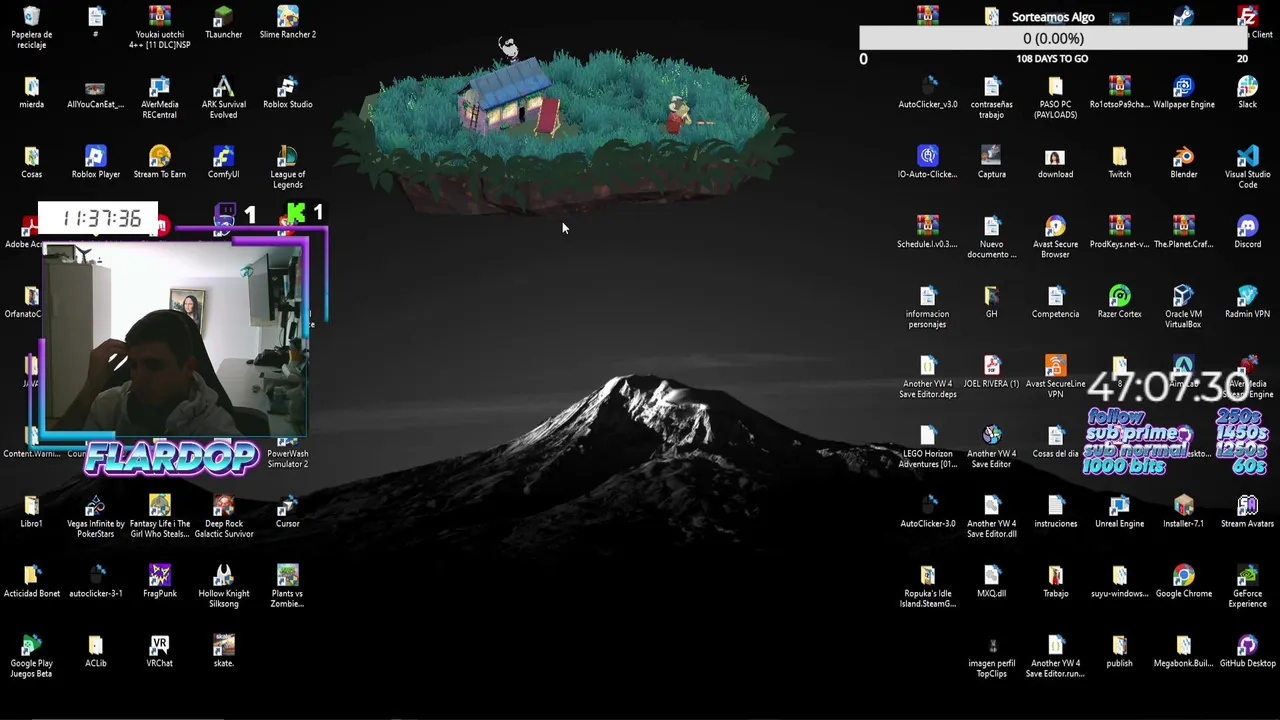Select Avast Secure Browser icon
The height and width of the screenshot is (720, 1280).
(x=1055, y=227)
